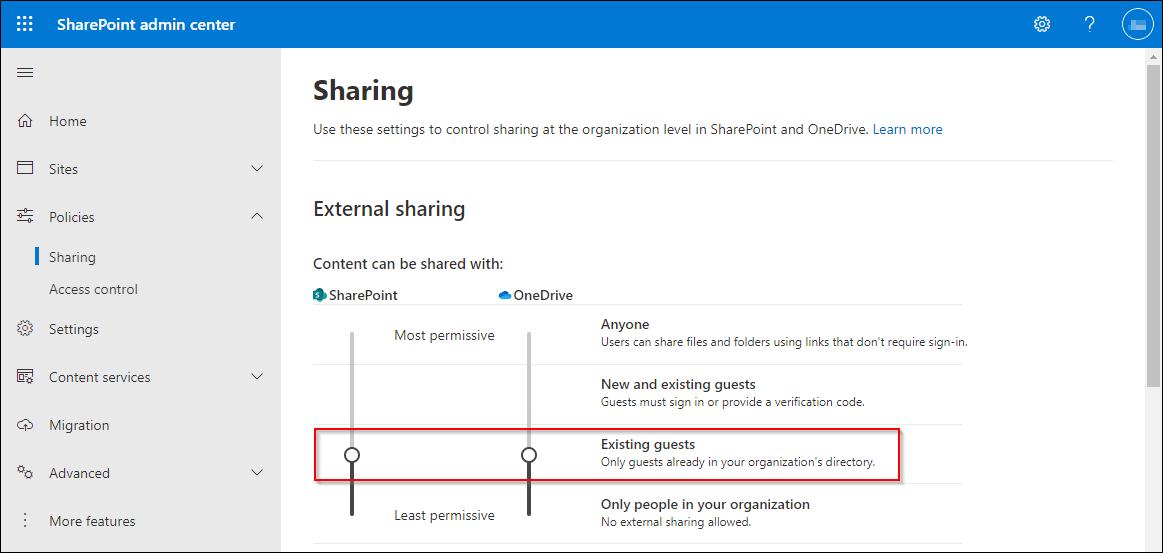Click Existing guests level text
Screen dimensions: 1163x553
(648, 444)
